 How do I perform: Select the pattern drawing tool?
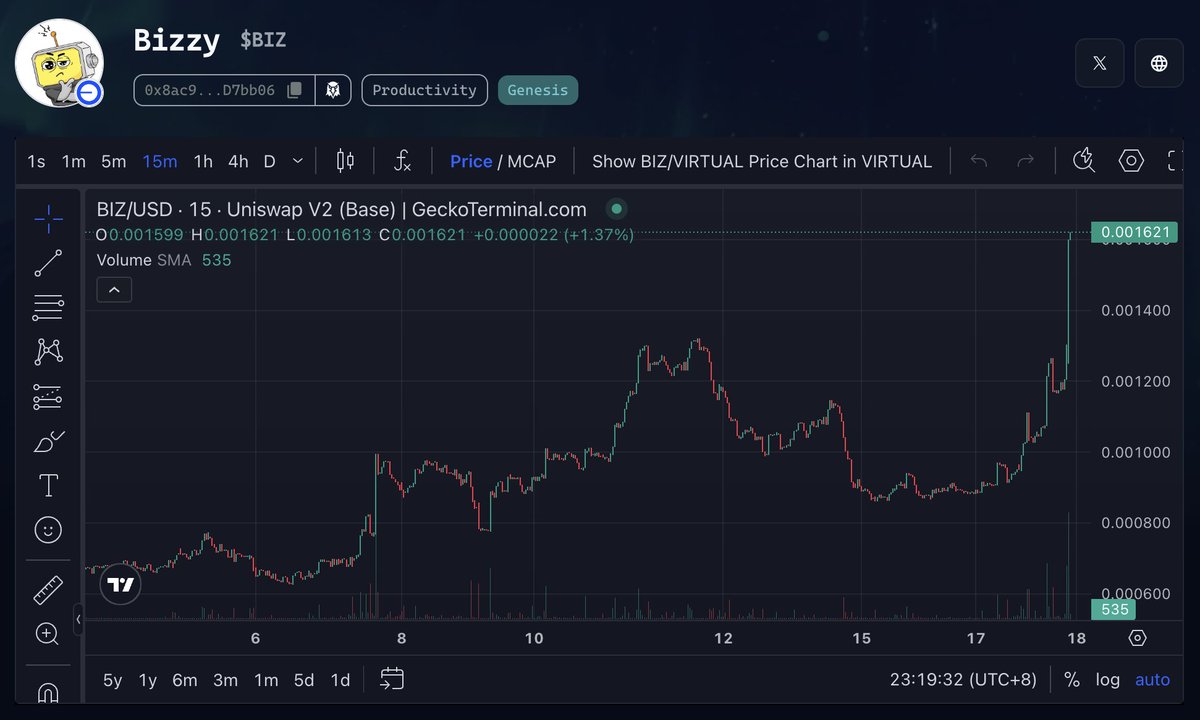tap(48, 351)
